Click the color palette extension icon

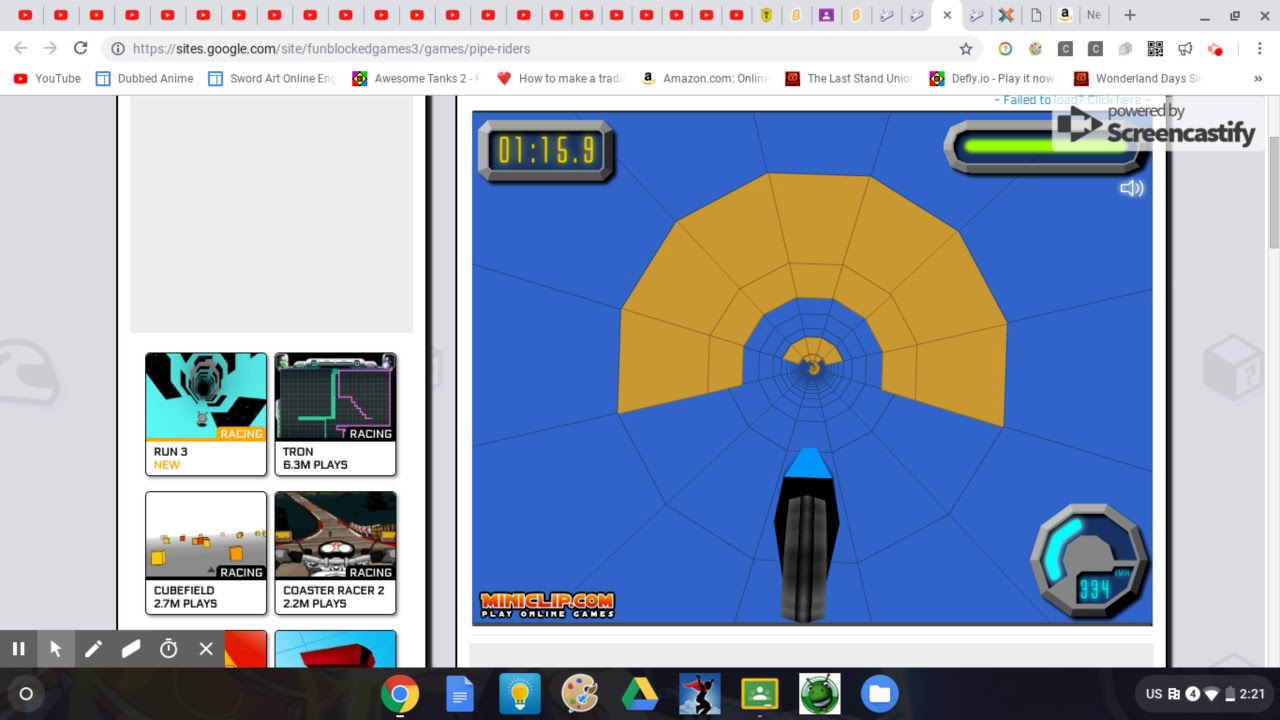coord(1035,48)
